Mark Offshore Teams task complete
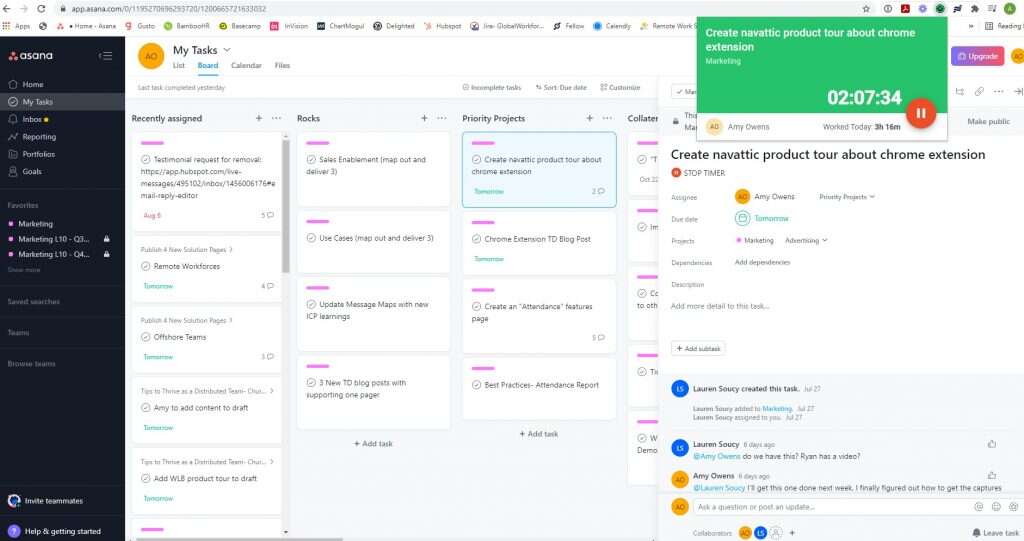 [146, 337]
